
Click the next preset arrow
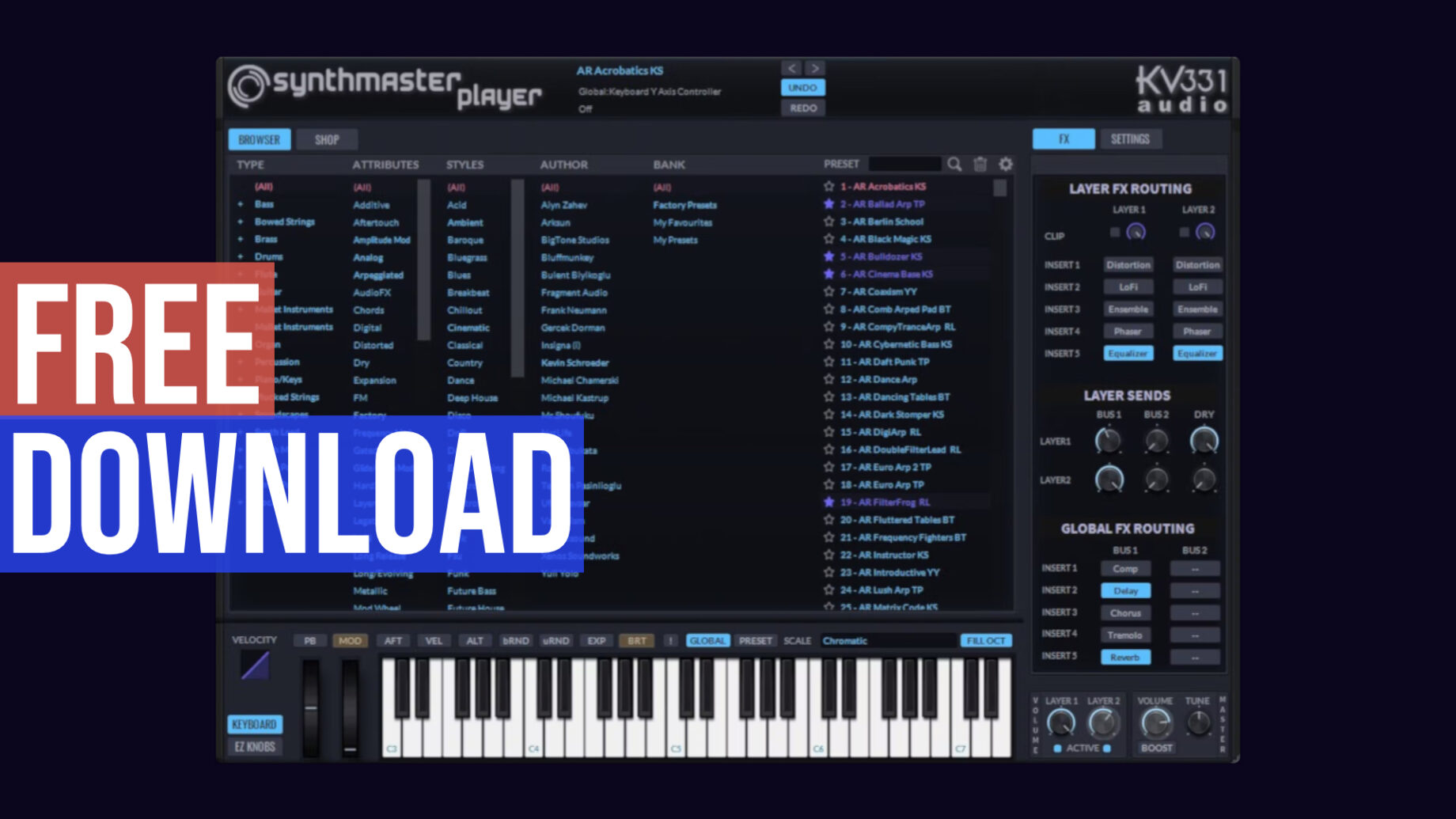point(813,67)
